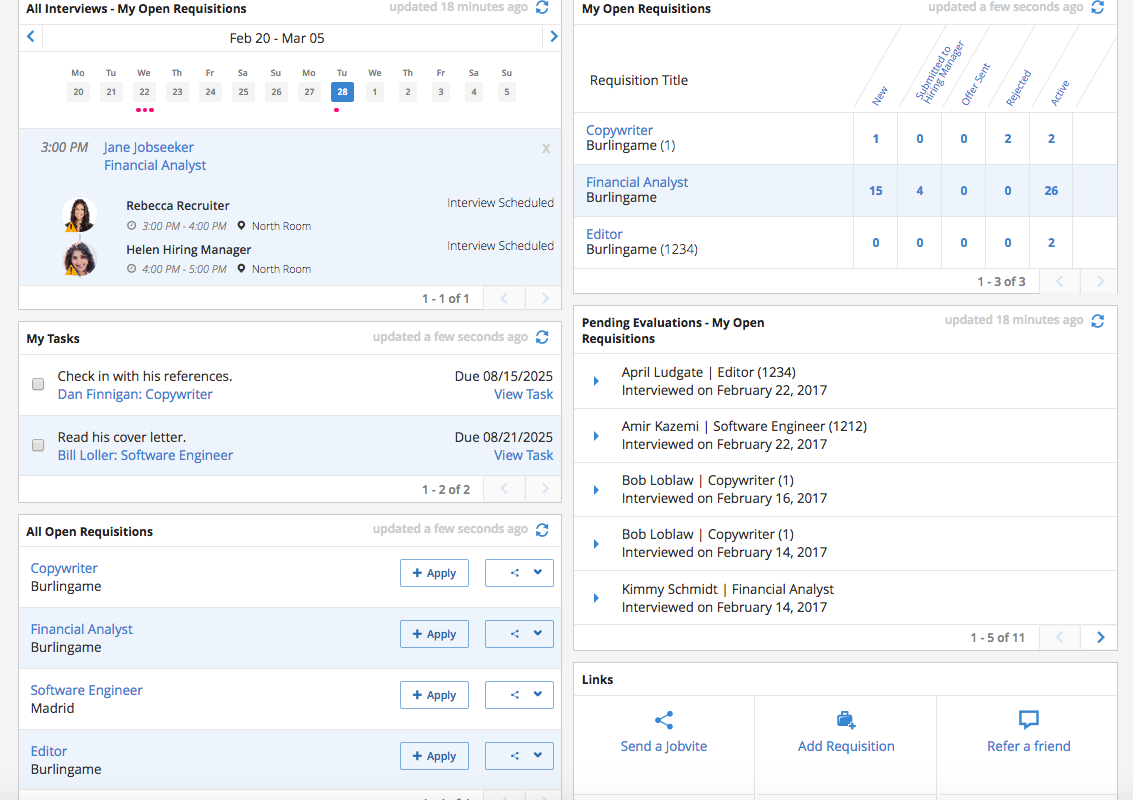This screenshot has width=1133, height=800.
Task: Open Bill Loller: Software Engineer link
Action: pyautogui.click(x=145, y=455)
